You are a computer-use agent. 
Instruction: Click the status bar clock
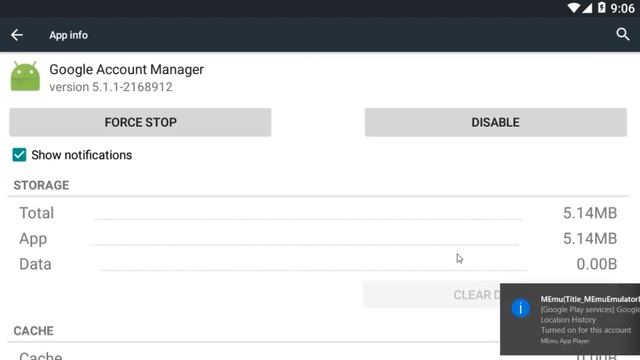[622, 8]
